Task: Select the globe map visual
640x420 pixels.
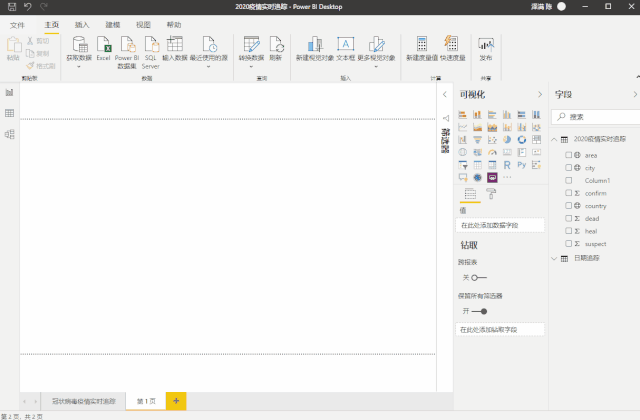Action: (x=462, y=153)
